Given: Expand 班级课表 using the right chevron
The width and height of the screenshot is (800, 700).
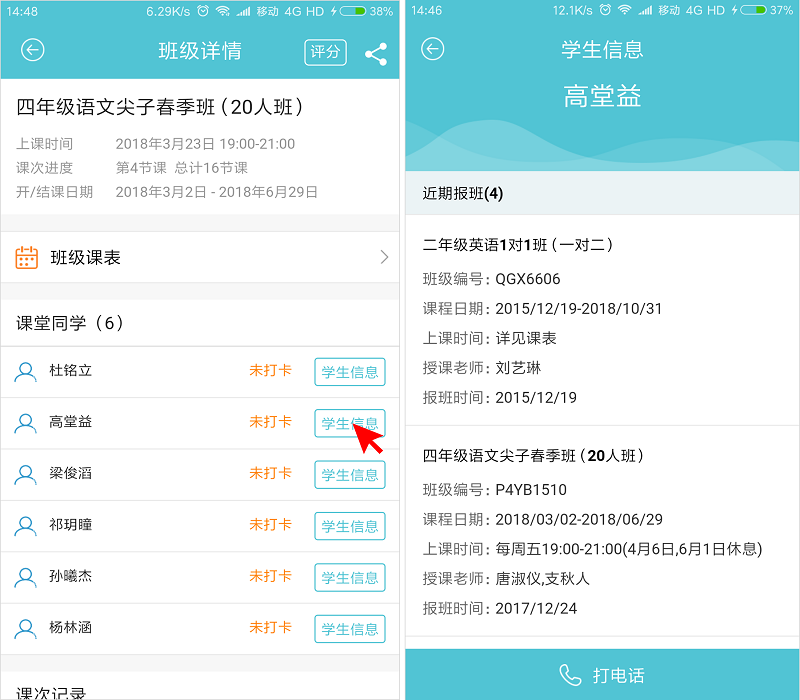Looking at the screenshot, I should (x=384, y=258).
